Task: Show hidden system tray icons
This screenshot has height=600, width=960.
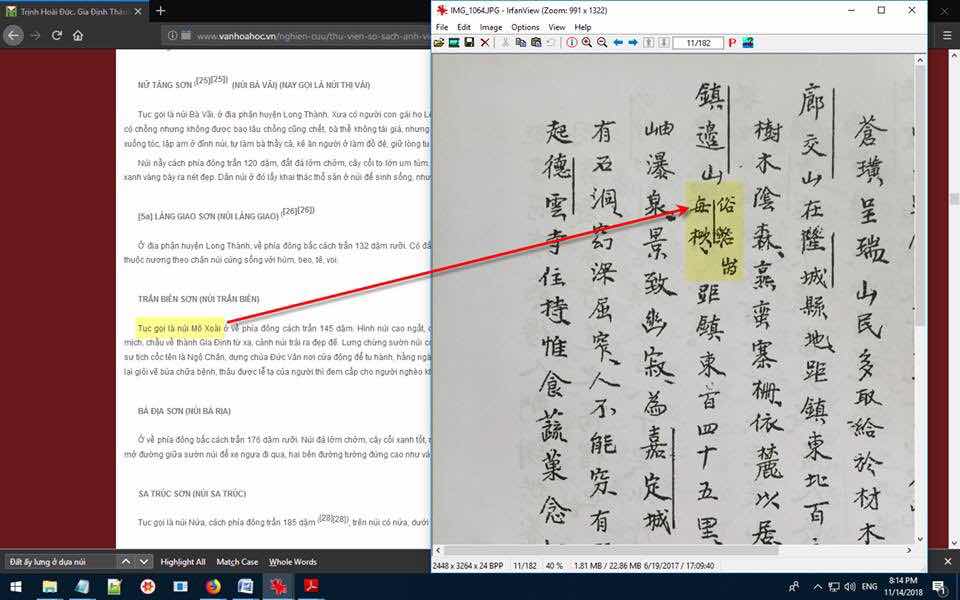Action: [817, 587]
